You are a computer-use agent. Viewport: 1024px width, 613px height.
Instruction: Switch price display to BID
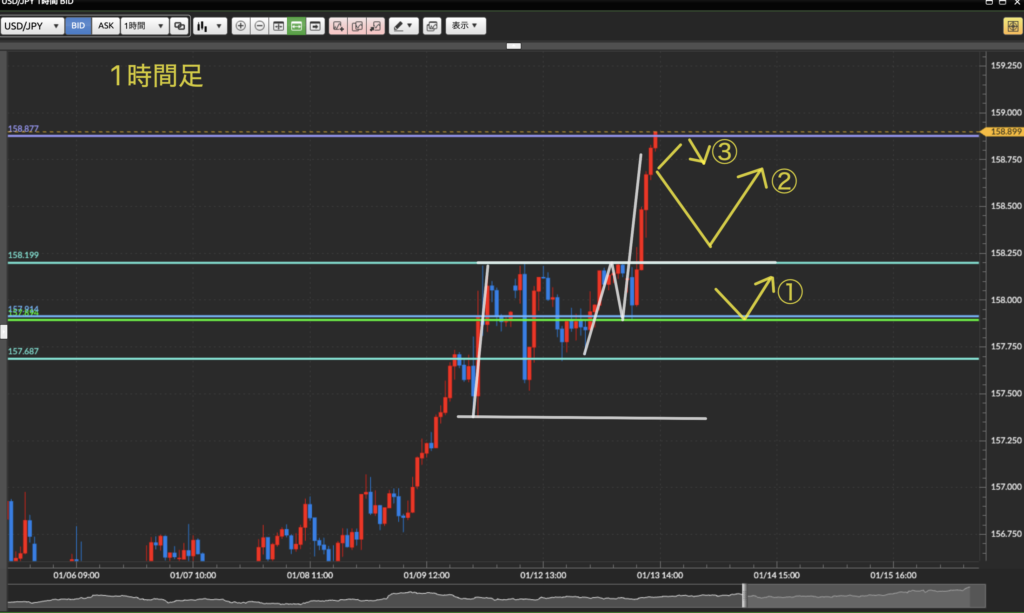click(x=78, y=26)
